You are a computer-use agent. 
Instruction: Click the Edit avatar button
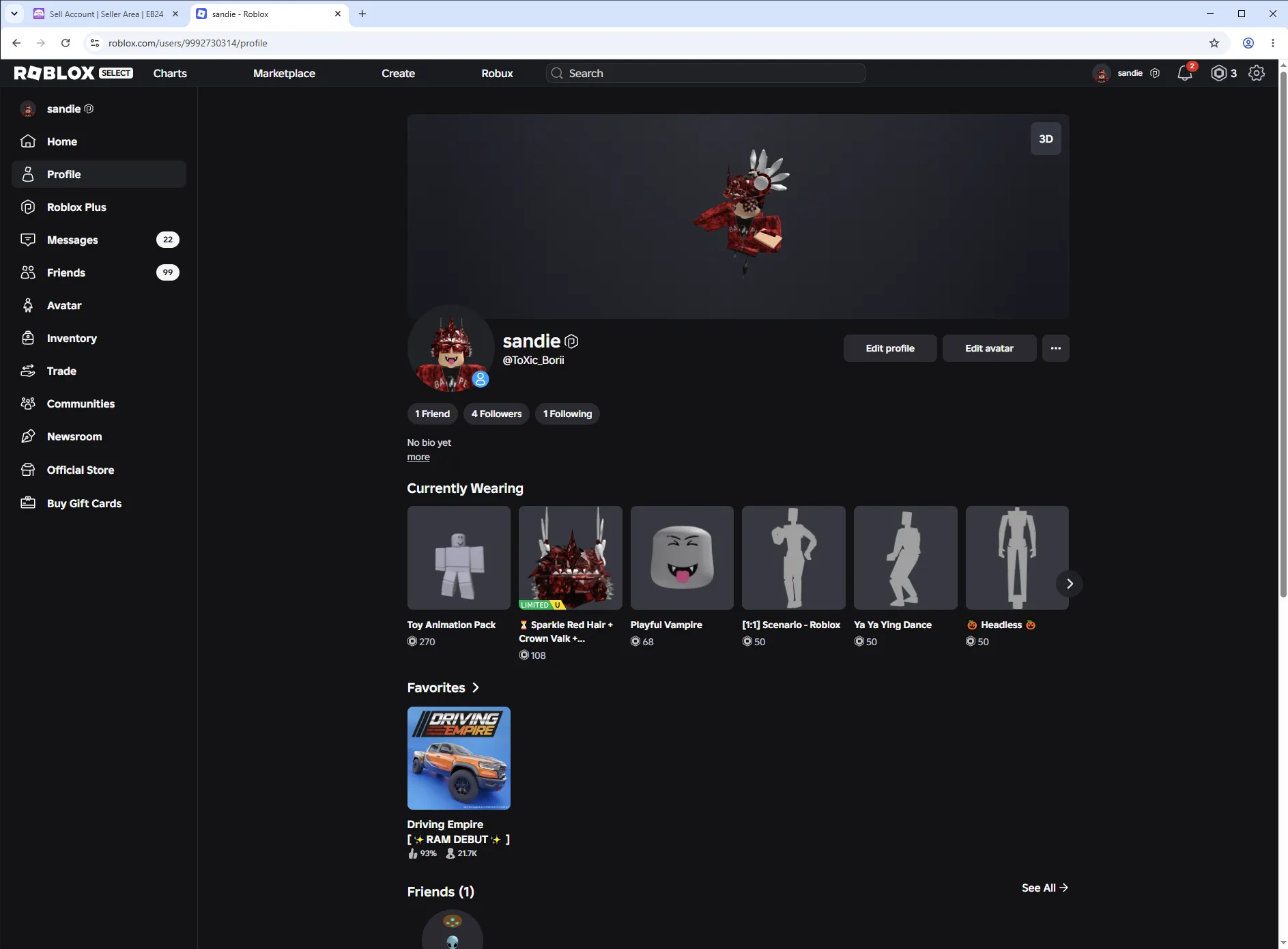989,348
